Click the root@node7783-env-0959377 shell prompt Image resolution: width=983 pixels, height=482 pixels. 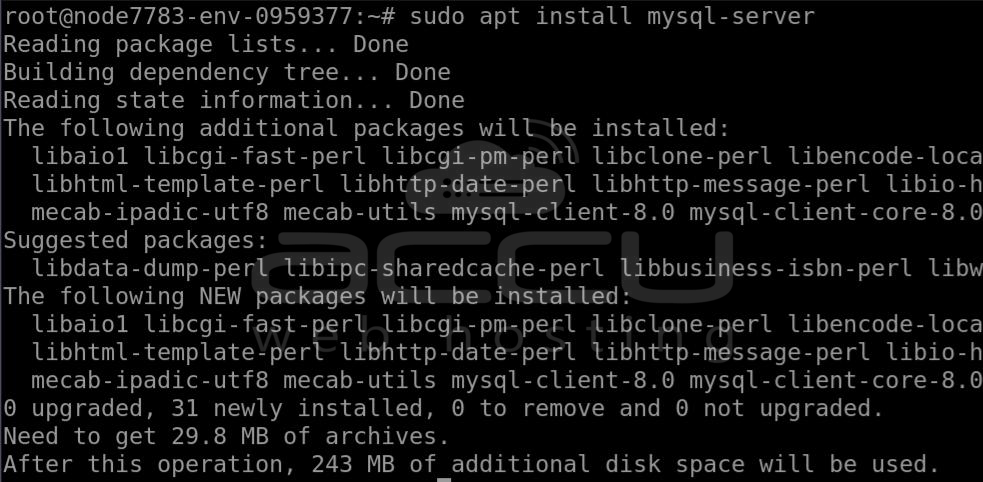[x=199, y=16]
